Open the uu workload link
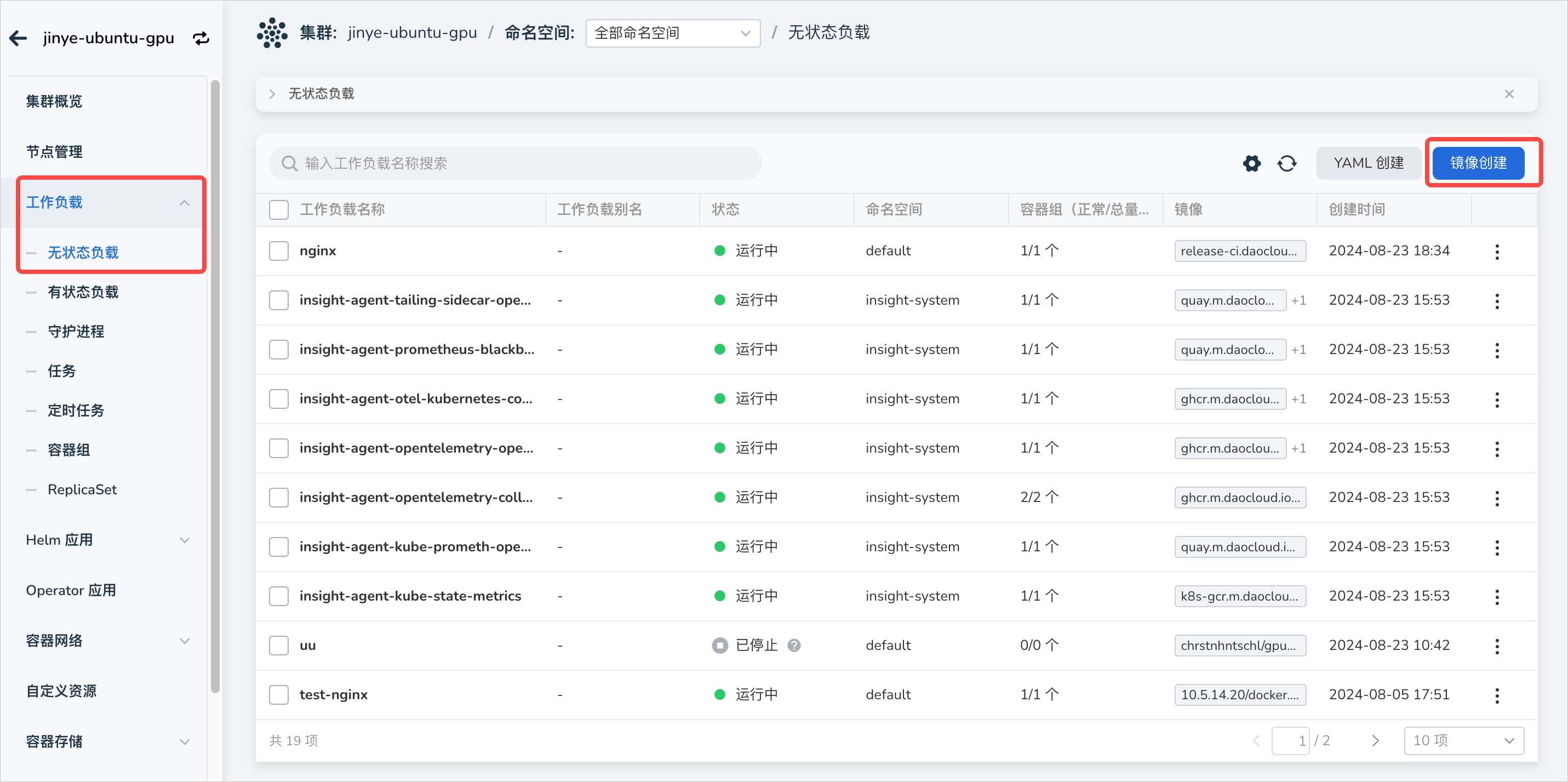1568x782 pixels. point(307,646)
